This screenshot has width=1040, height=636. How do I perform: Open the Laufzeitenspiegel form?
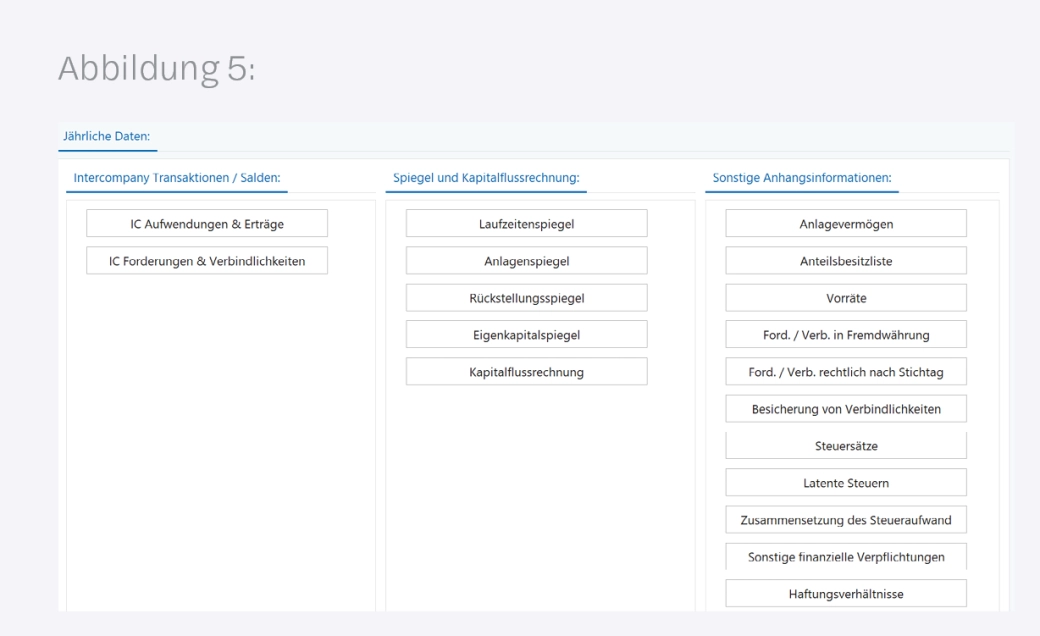click(x=526, y=224)
